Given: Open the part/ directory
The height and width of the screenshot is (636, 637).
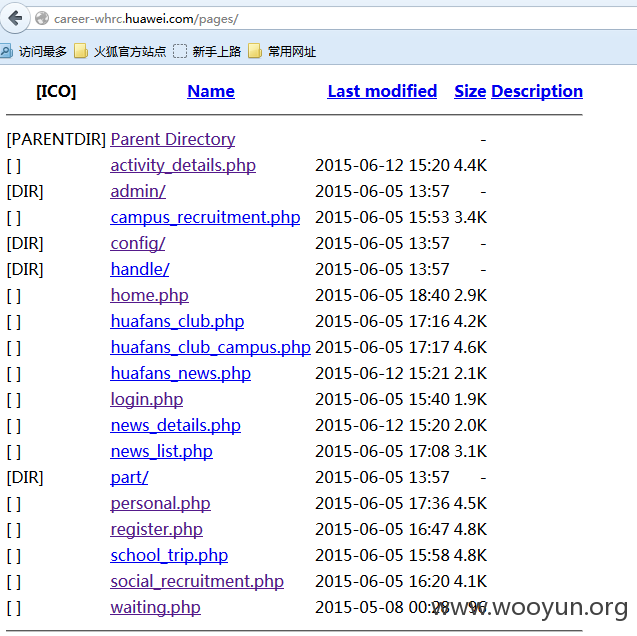Looking at the screenshot, I should point(129,478).
